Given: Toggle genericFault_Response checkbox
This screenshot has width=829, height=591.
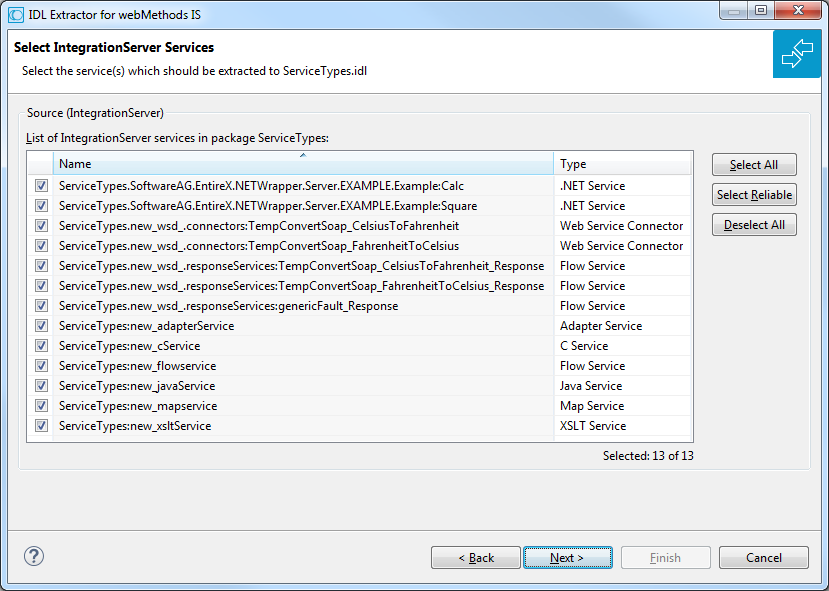Looking at the screenshot, I should point(41,306).
